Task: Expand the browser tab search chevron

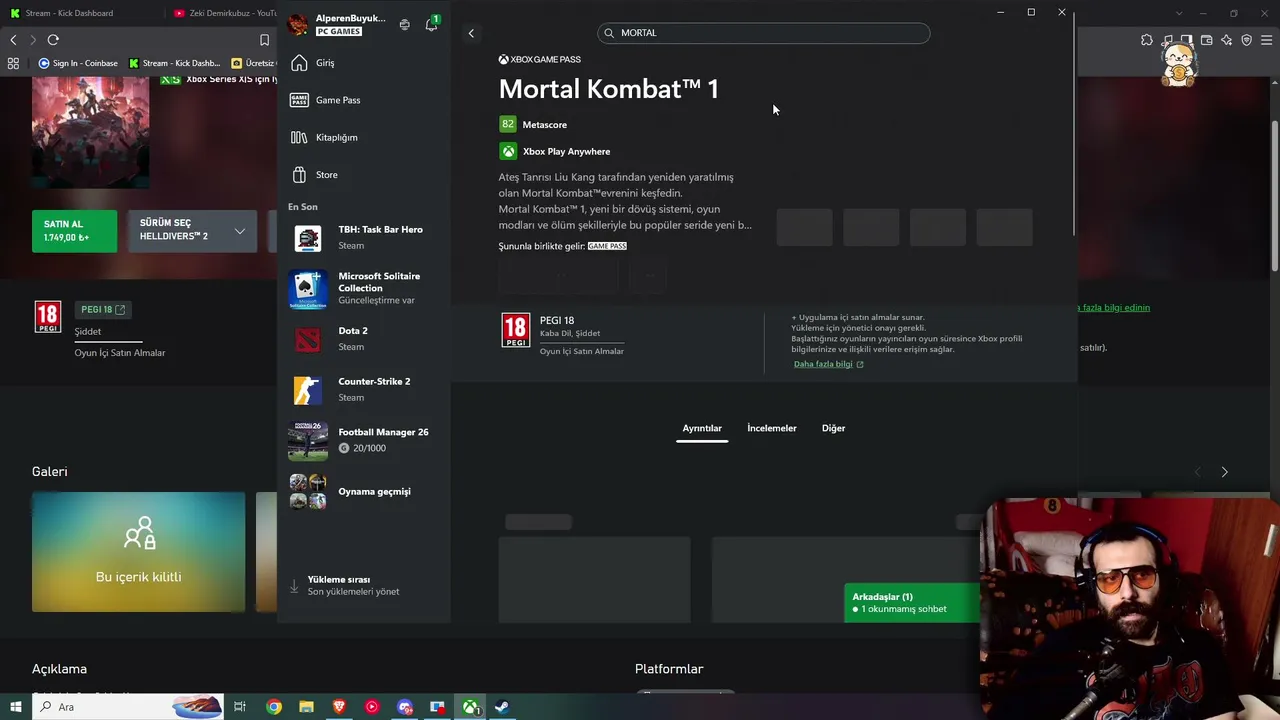Action: 1179,13
